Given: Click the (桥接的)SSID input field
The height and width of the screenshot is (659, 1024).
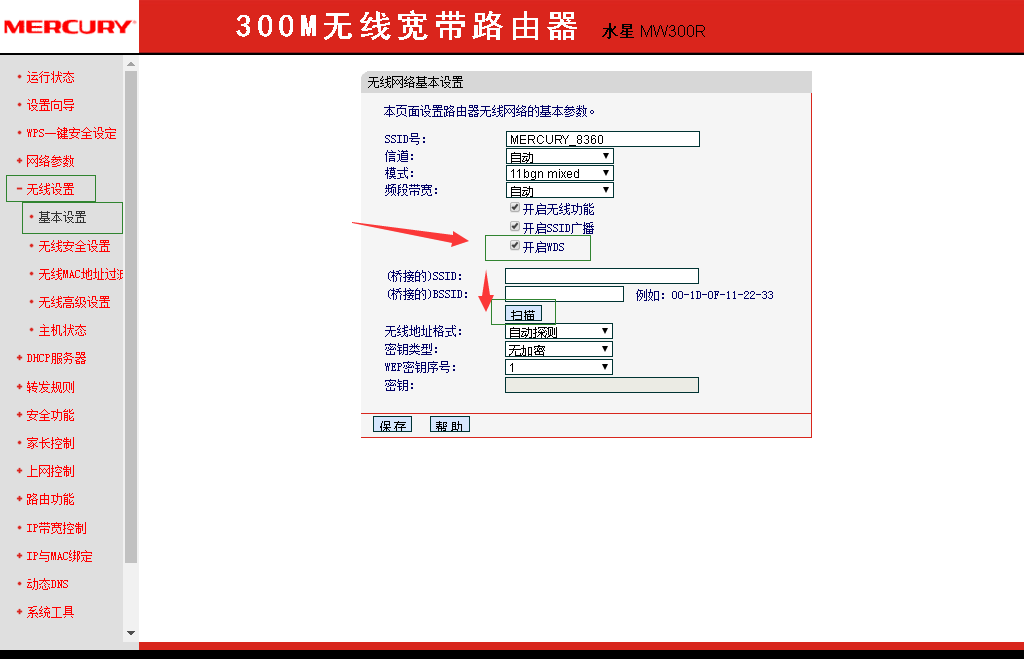Looking at the screenshot, I should [601, 276].
